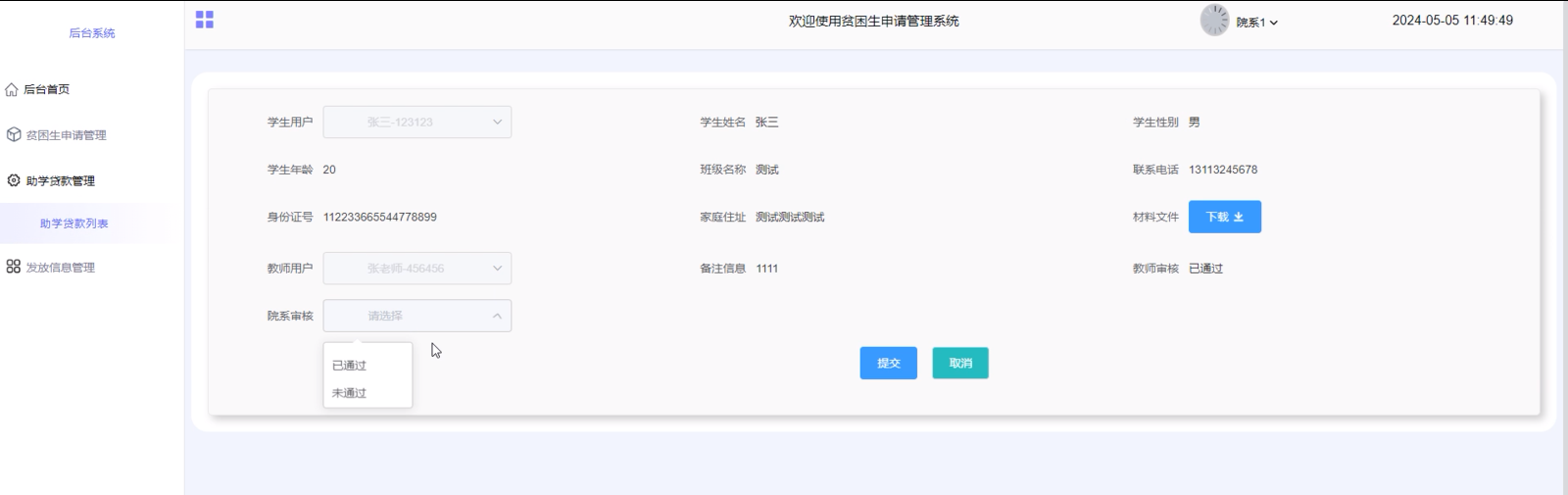The image size is (1568, 495).
Task: Click the purple grid menu icon
Action: tap(204, 20)
